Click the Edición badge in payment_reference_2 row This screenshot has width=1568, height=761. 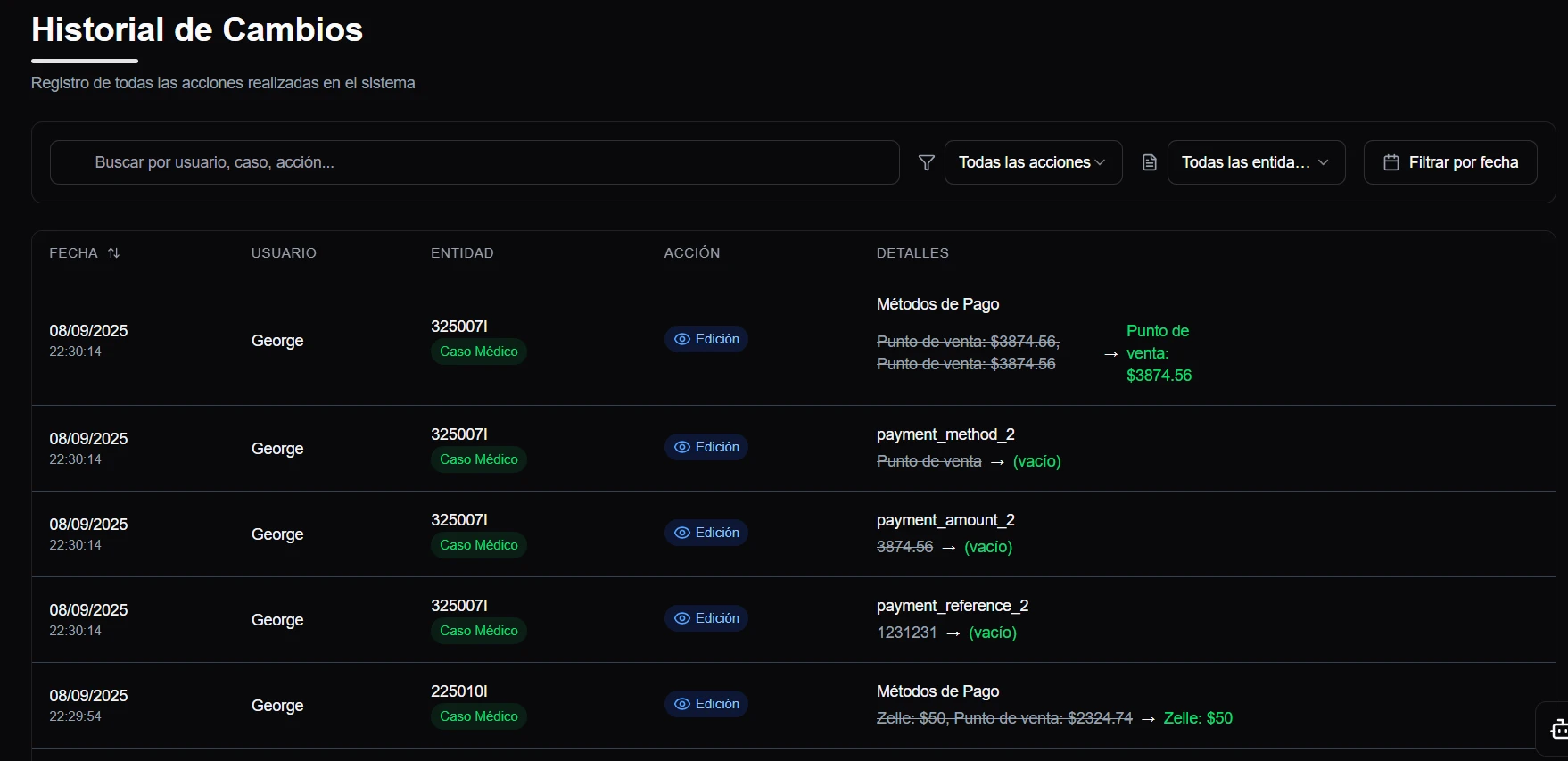tap(706, 618)
